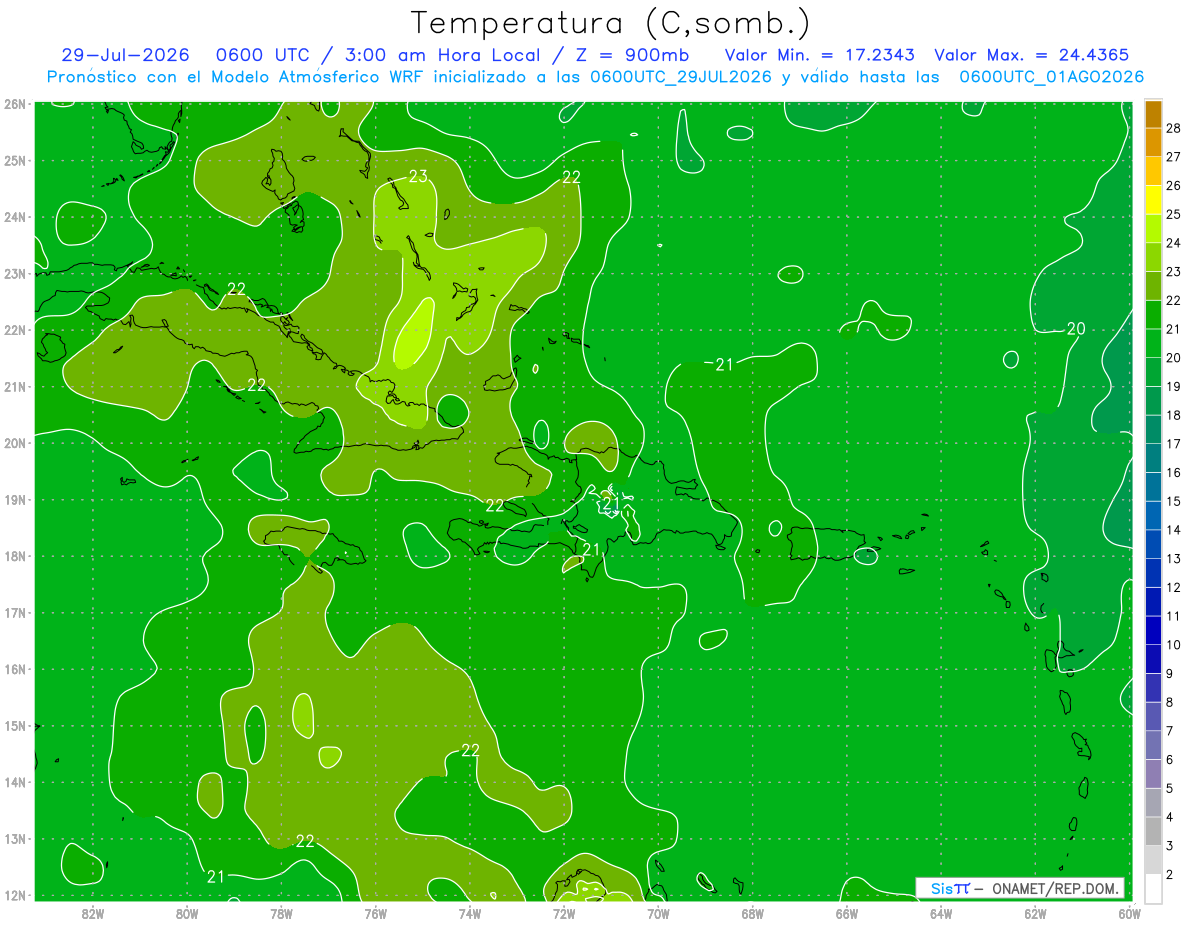
Task: Click the 26N latitude axis label
Action: pos(14,104)
